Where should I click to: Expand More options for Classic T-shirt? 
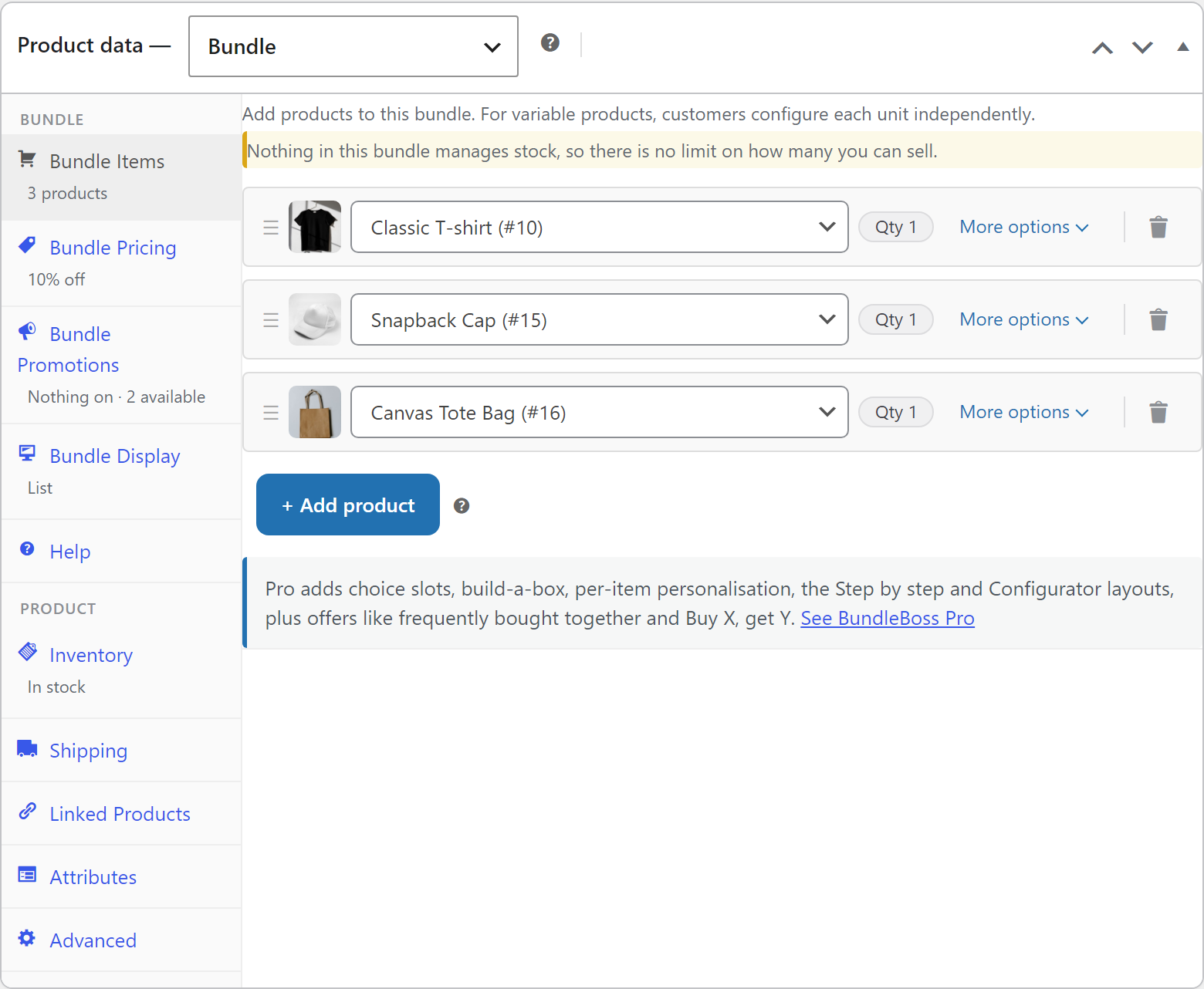tap(1024, 227)
